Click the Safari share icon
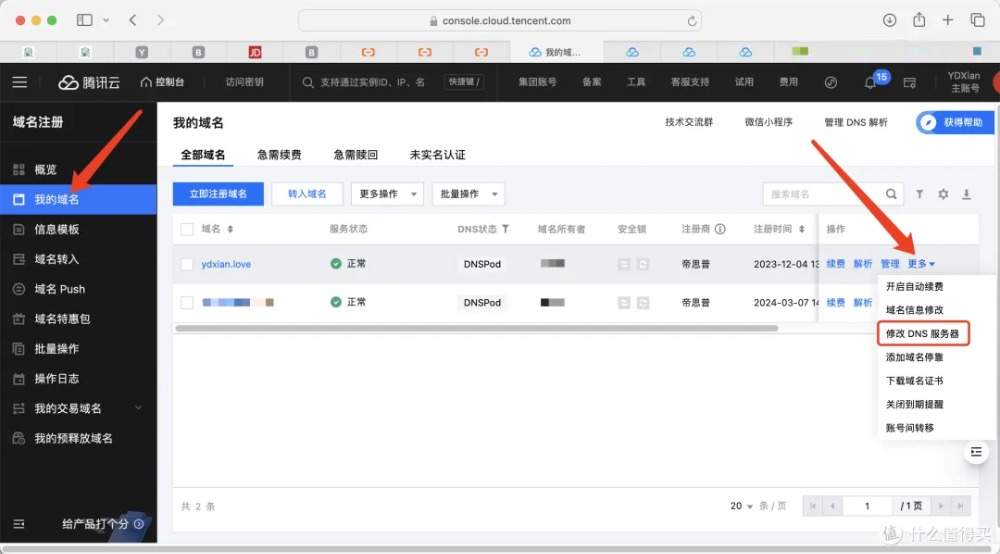This screenshot has height=554, width=1000. pos(919,20)
